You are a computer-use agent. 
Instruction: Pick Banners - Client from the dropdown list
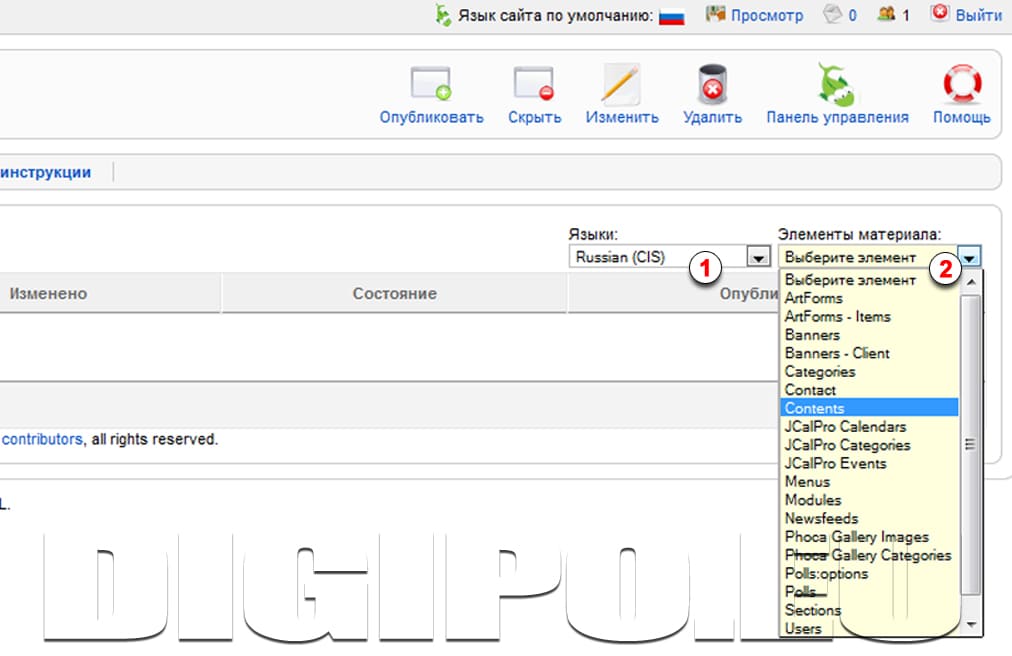click(x=837, y=353)
